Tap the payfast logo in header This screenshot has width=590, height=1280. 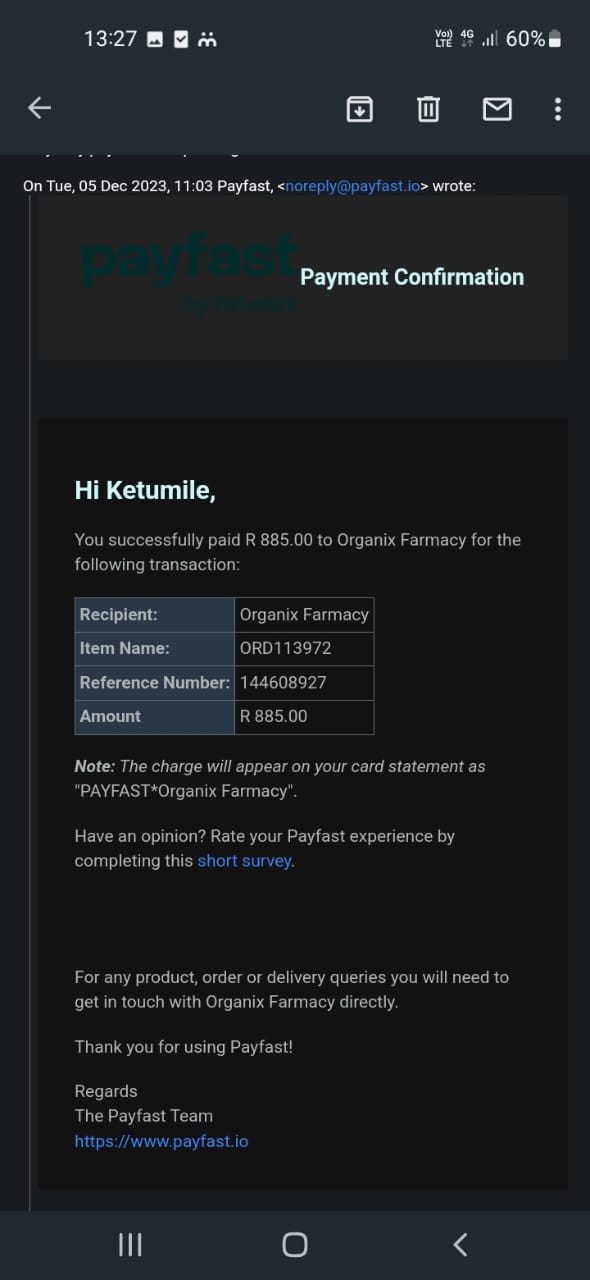click(x=189, y=272)
